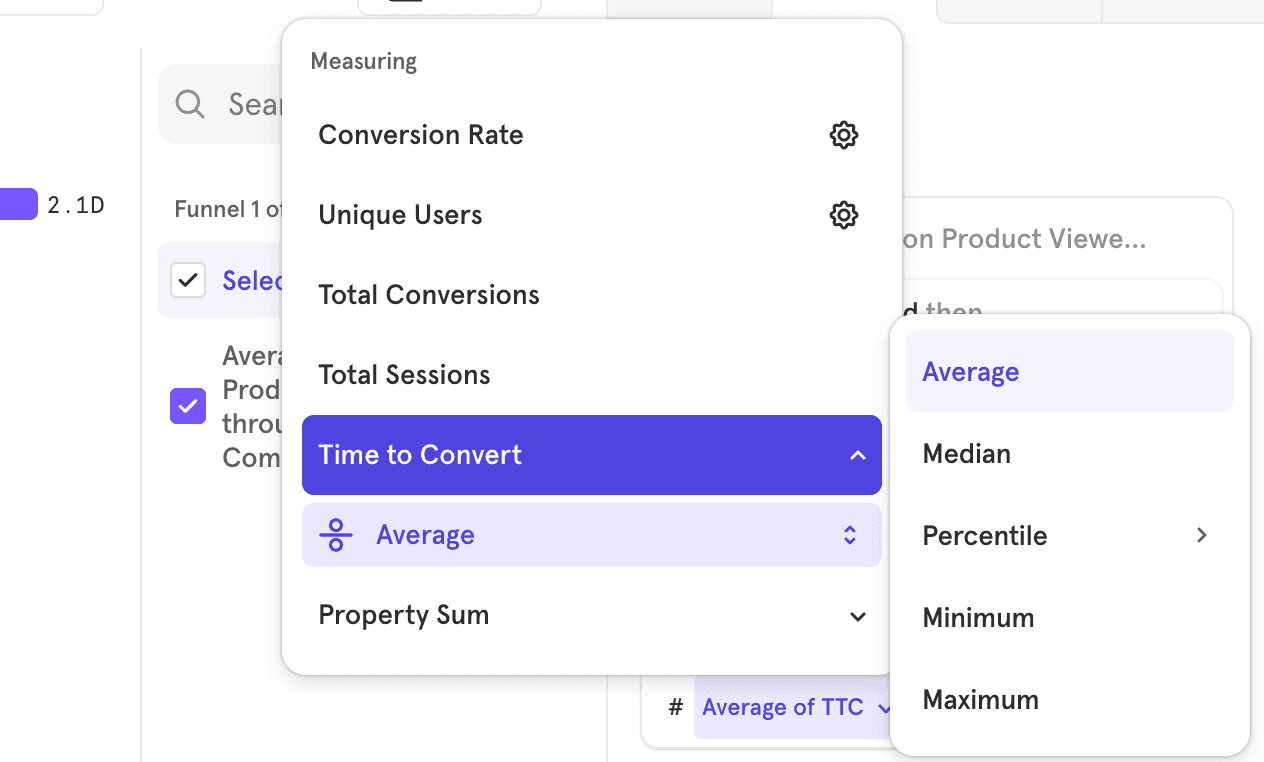Choose Total Sessions as the measurement
The width and height of the screenshot is (1264, 762).
point(404,374)
